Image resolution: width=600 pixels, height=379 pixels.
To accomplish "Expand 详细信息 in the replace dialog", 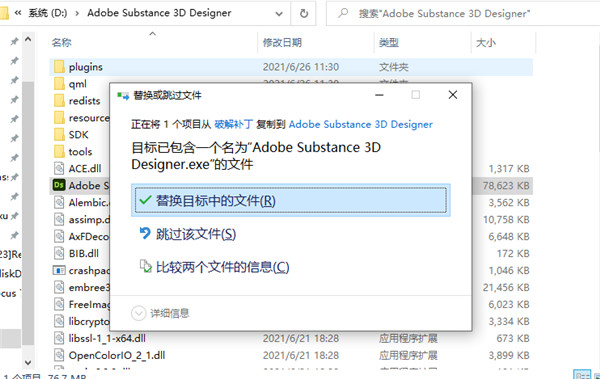I will click(160, 313).
